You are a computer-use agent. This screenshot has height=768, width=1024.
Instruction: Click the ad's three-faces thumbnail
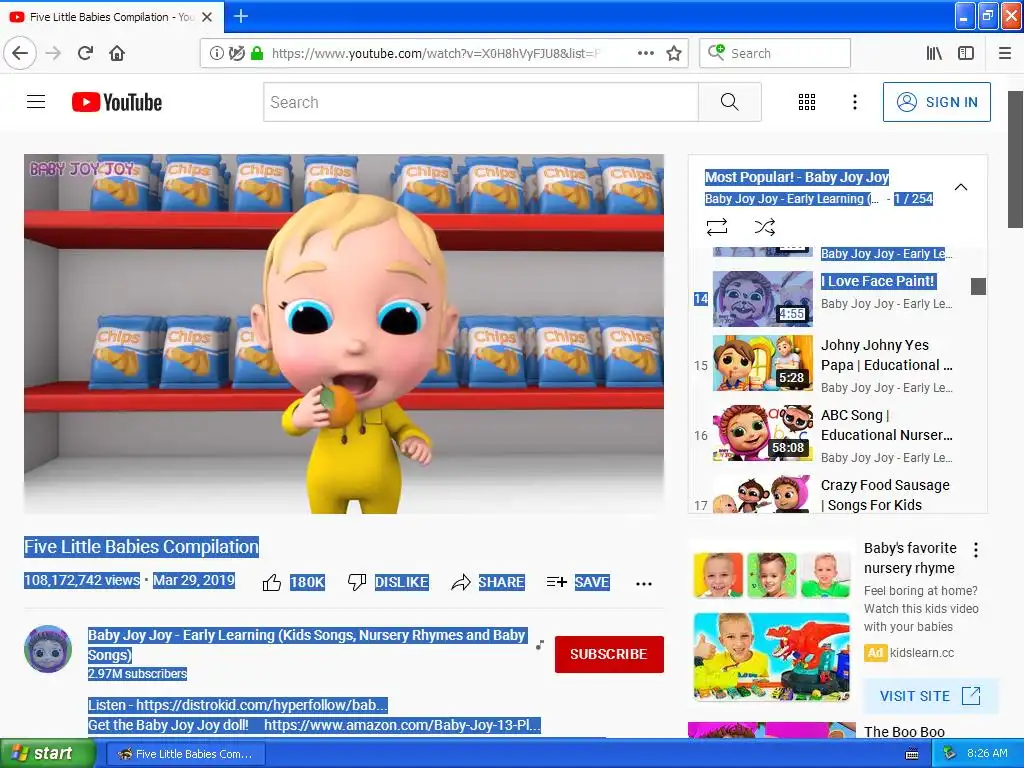click(771, 575)
